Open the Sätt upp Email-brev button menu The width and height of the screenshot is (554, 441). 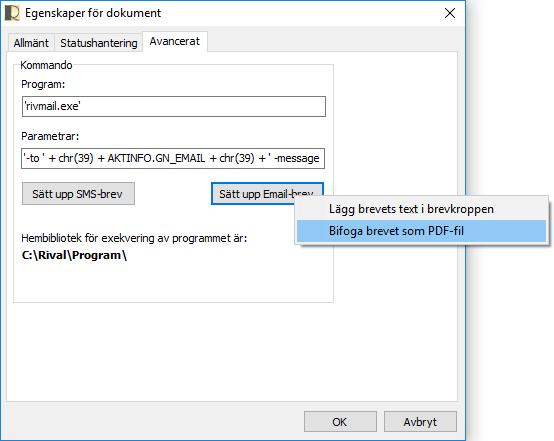pyautogui.click(x=267, y=194)
